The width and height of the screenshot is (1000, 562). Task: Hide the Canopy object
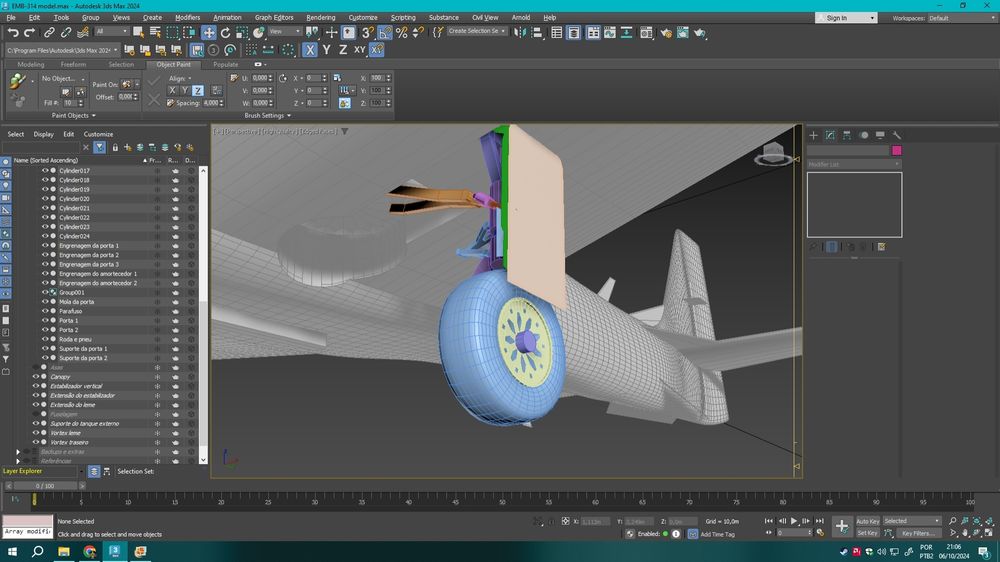(36, 376)
